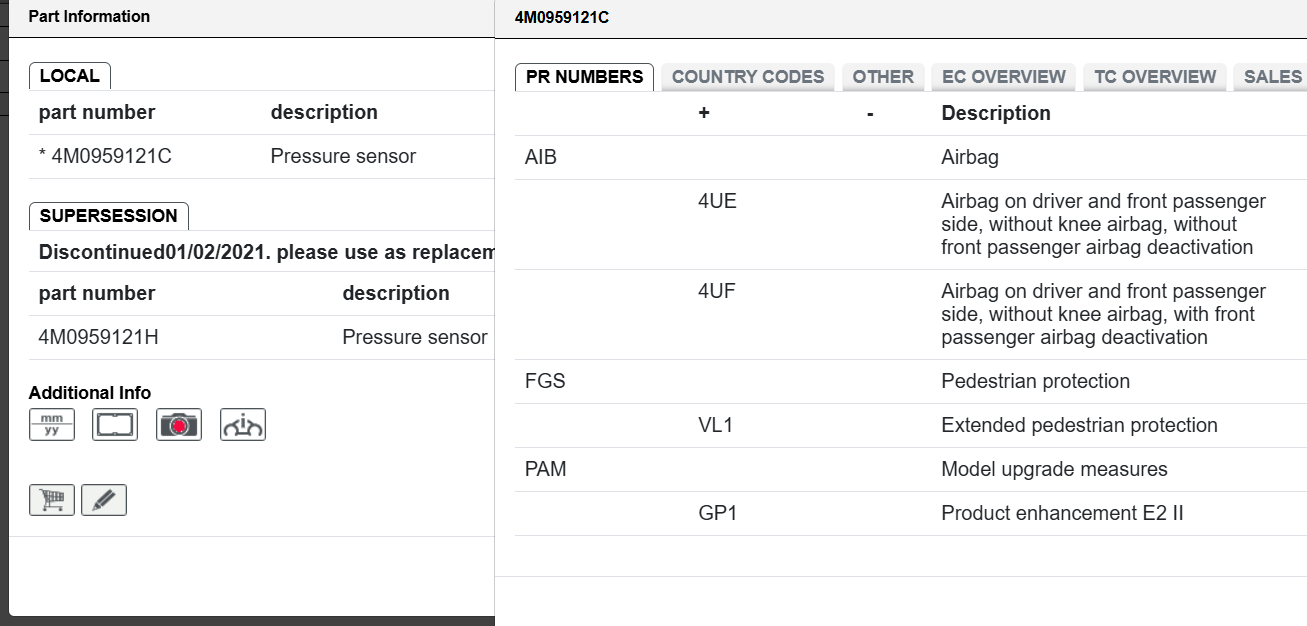Select the GP1 product enhancement row

coord(911,513)
